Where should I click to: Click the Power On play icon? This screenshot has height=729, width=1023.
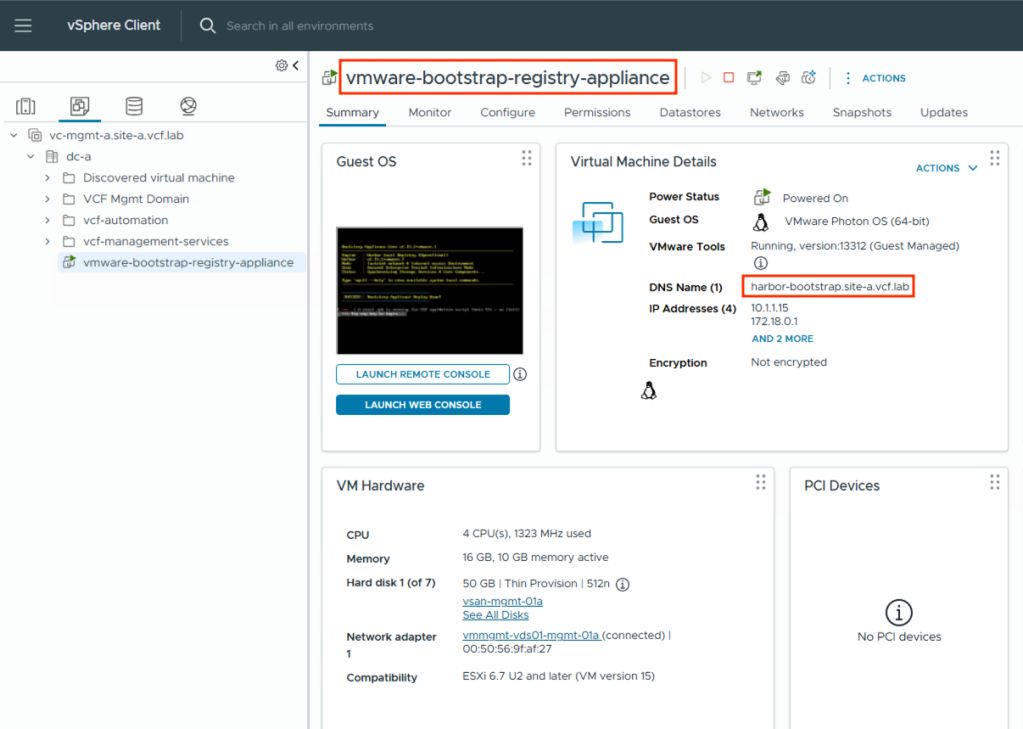click(705, 78)
